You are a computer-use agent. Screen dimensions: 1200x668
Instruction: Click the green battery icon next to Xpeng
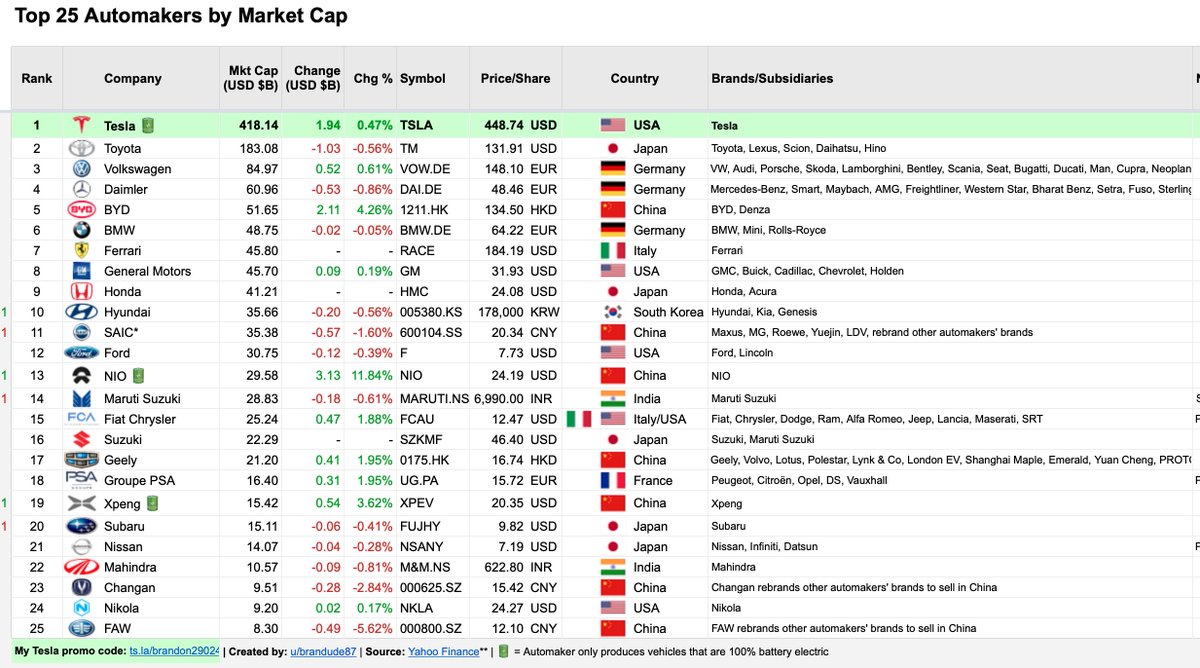[152, 503]
